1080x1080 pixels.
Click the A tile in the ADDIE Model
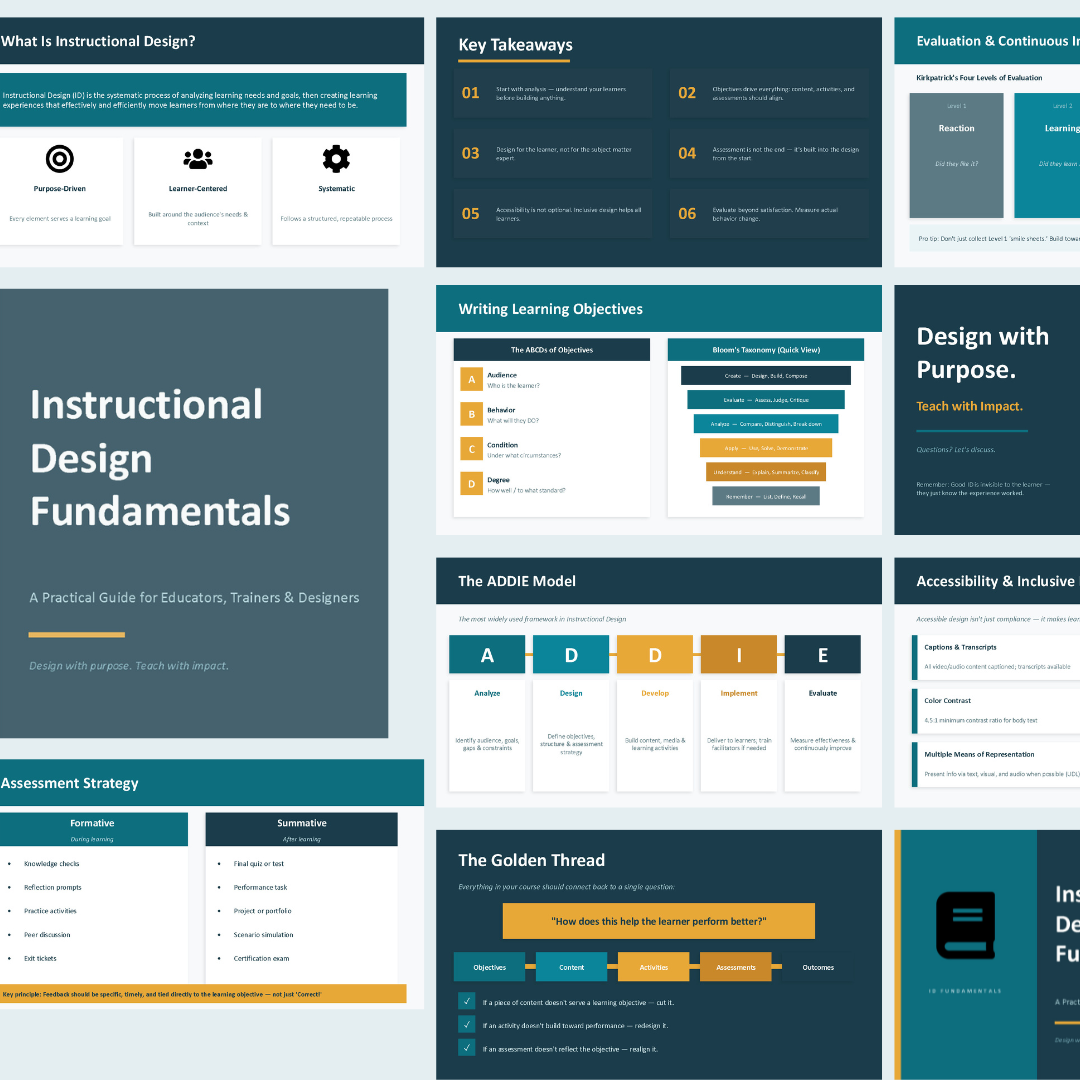487,654
